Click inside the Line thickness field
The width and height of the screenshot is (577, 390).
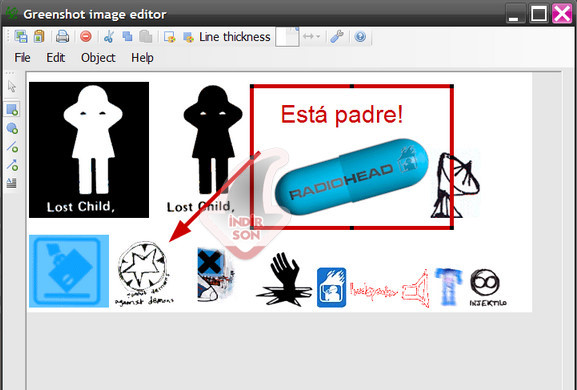(x=287, y=37)
